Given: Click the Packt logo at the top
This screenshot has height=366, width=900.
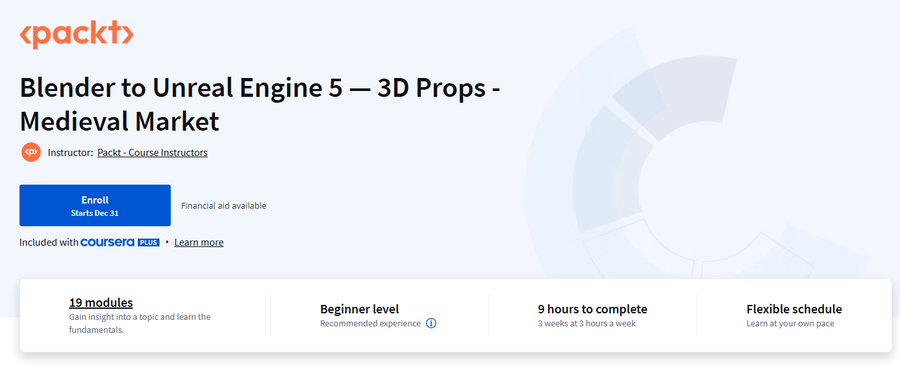Looking at the screenshot, I should click(x=76, y=34).
